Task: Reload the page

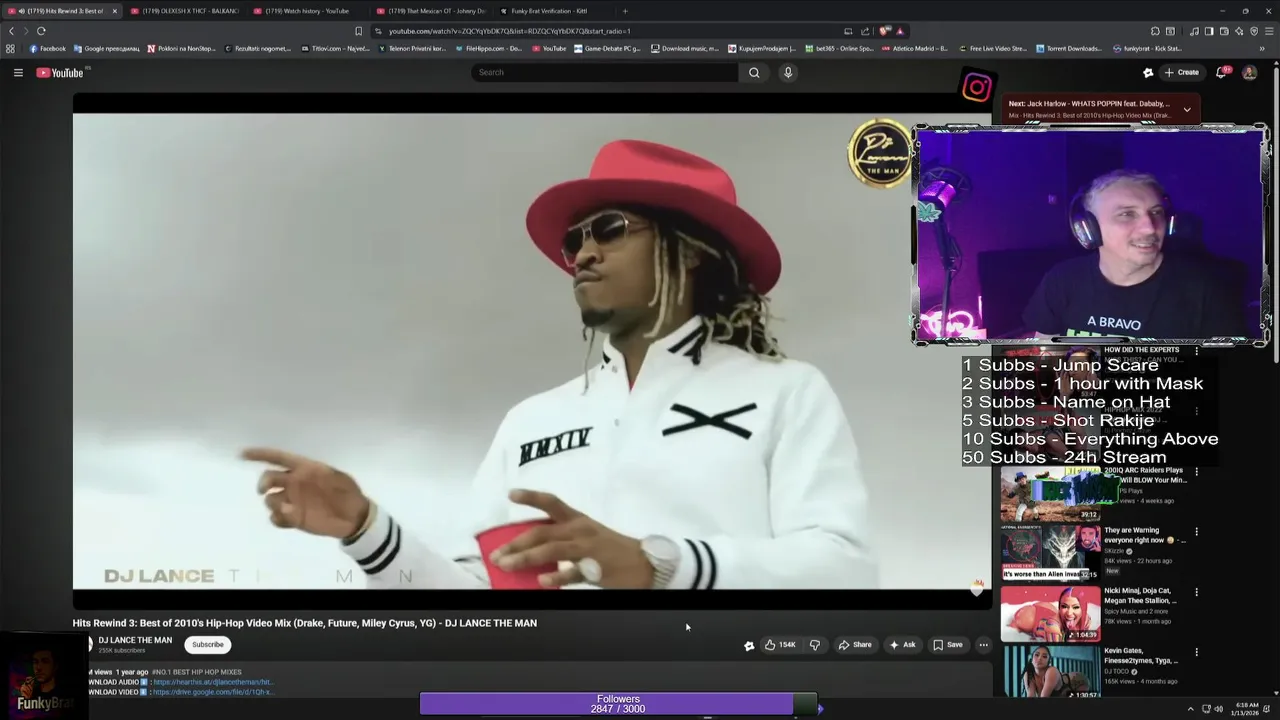Action: 41,31
